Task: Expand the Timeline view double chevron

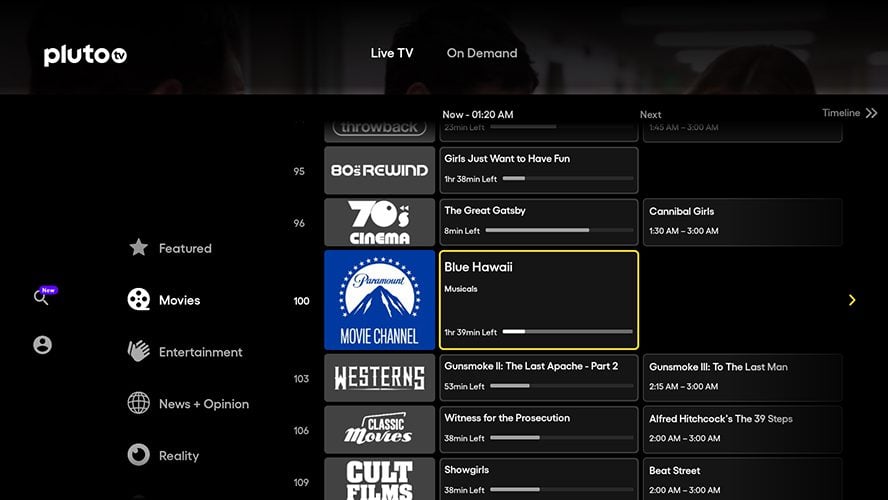Action: click(872, 113)
